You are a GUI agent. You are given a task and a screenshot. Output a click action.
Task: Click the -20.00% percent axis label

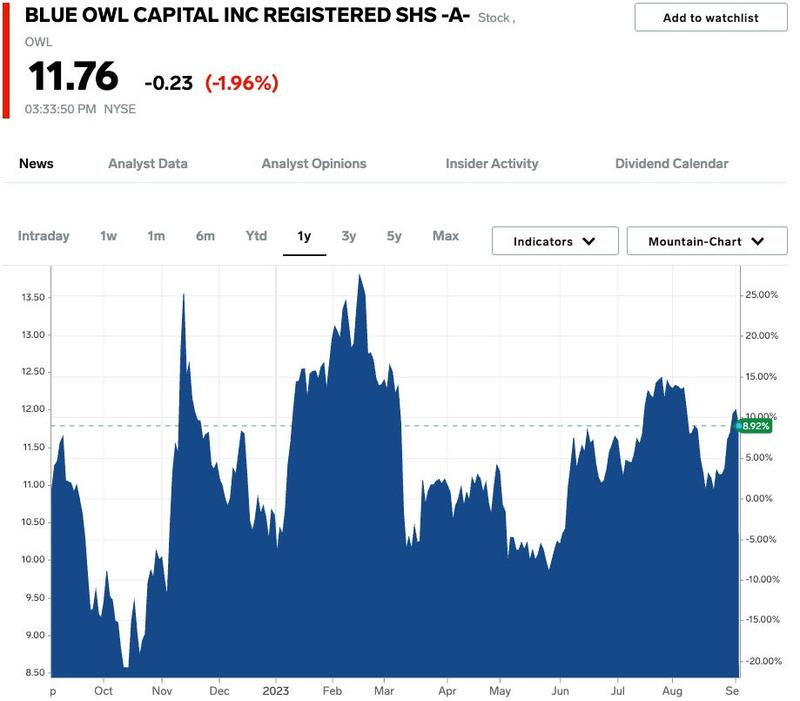[x=763, y=661]
